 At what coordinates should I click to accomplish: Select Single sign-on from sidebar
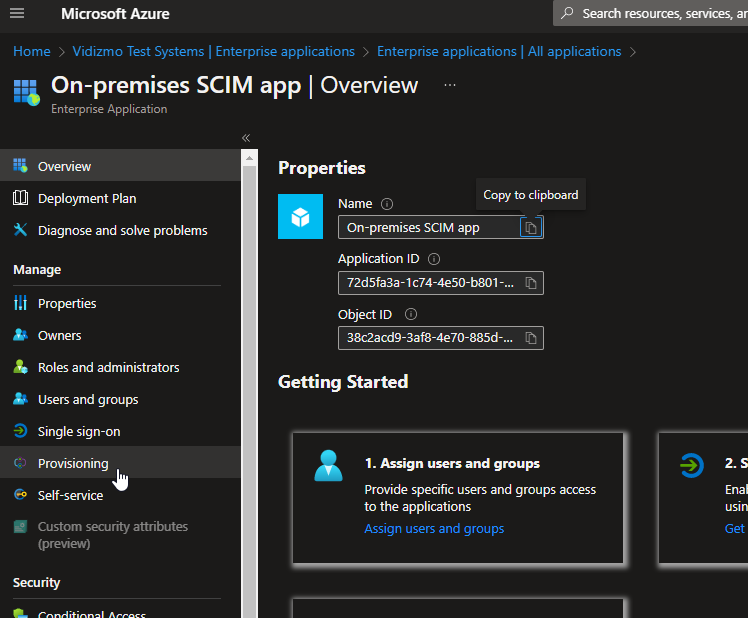[x=78, y=431]
